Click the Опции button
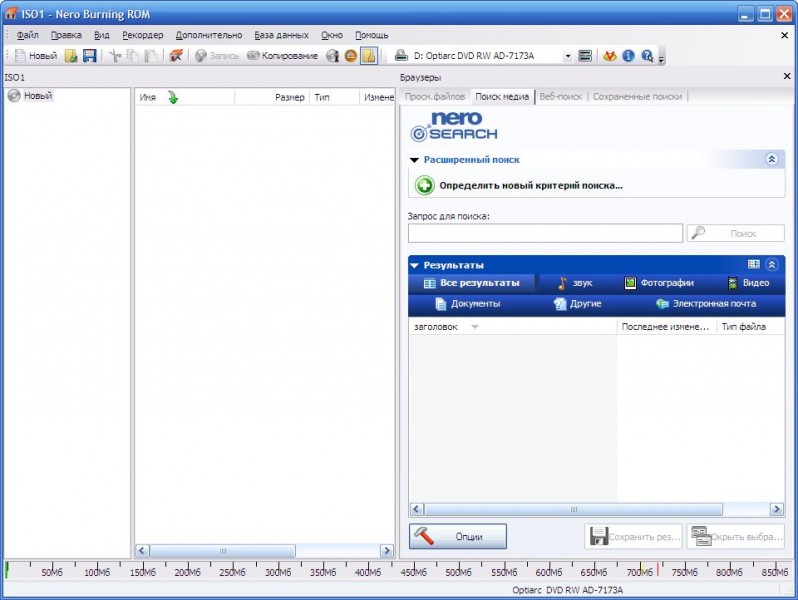 pyautogui.click(x=458, y=536)
